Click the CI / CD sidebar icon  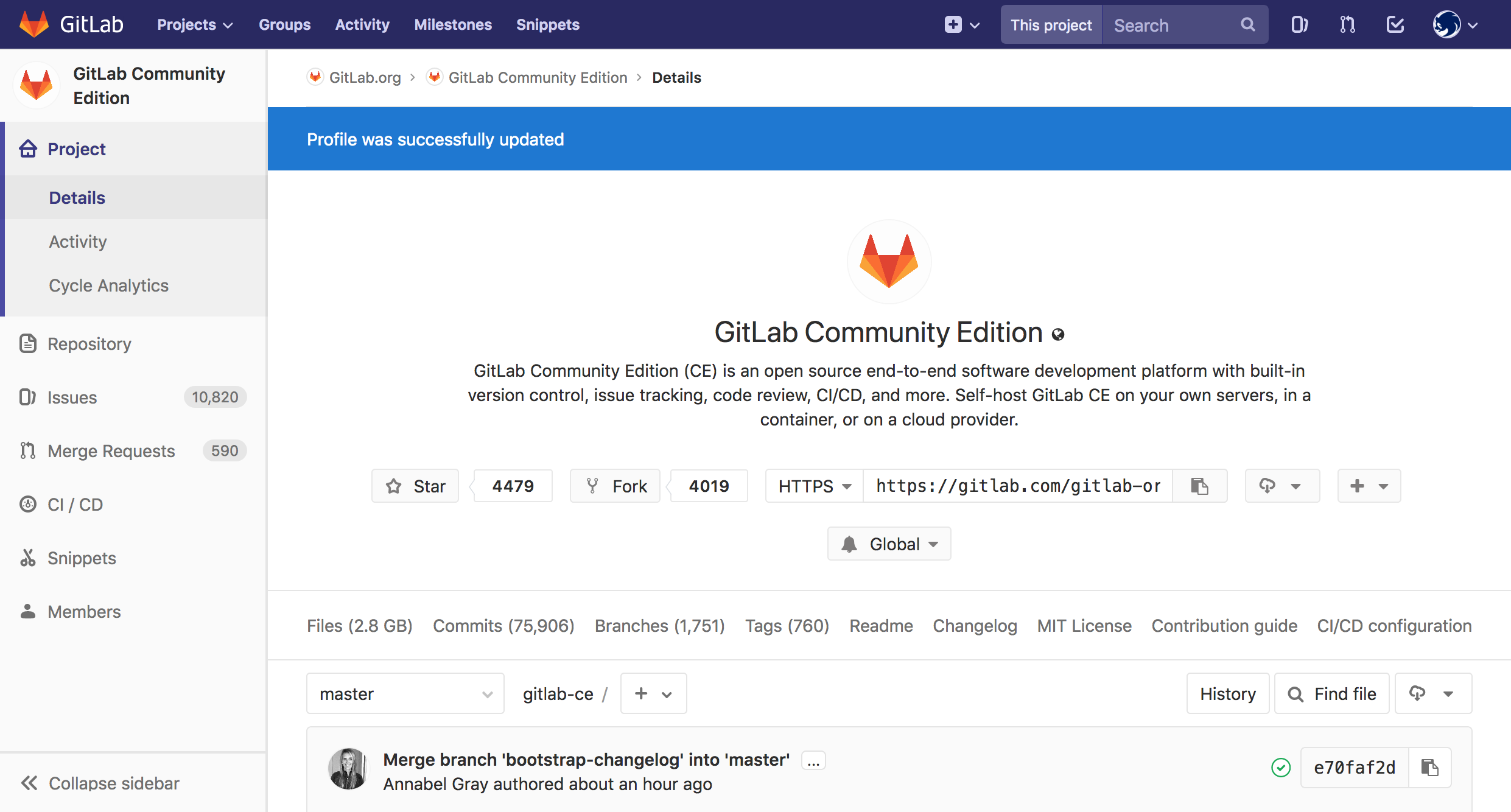[x=28, y=505]
